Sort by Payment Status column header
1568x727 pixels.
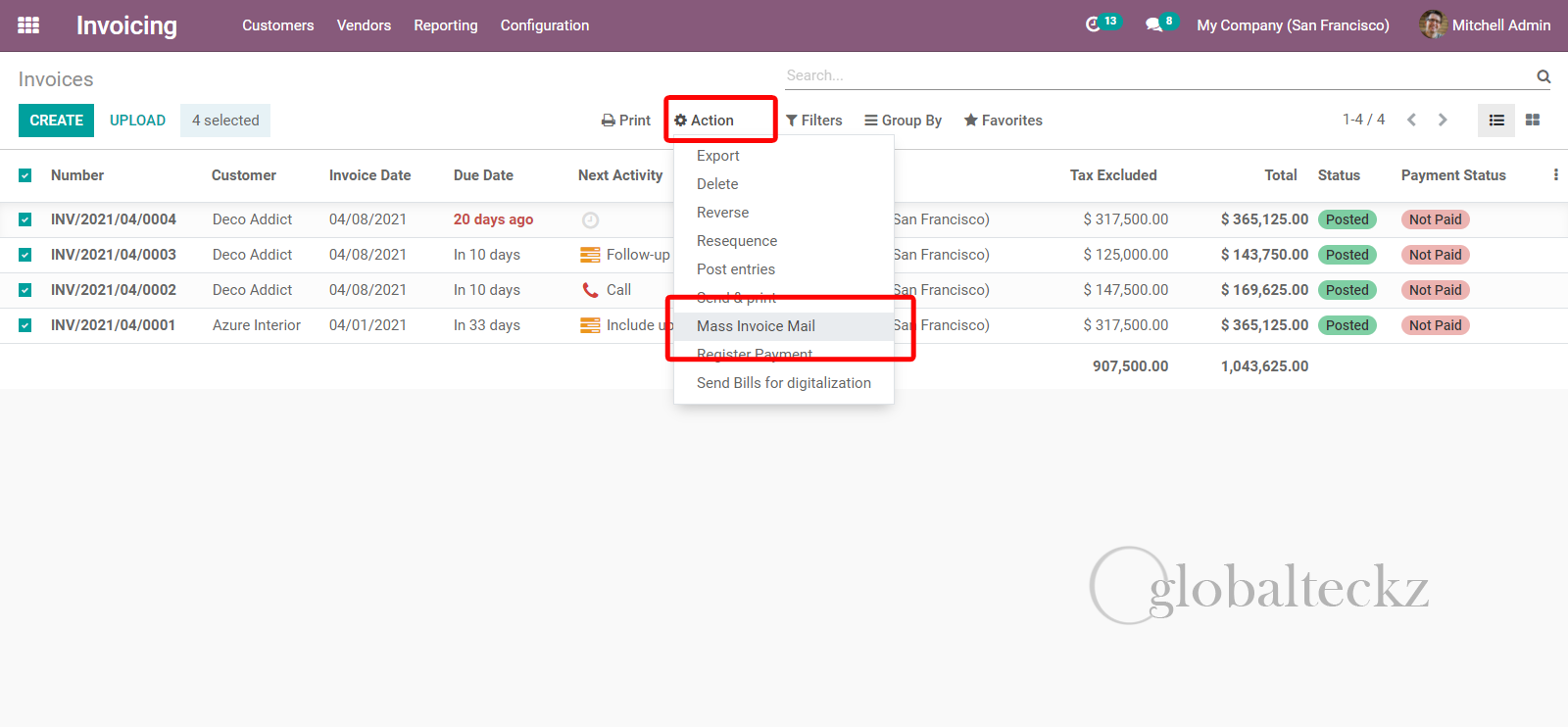point(1453,175)
